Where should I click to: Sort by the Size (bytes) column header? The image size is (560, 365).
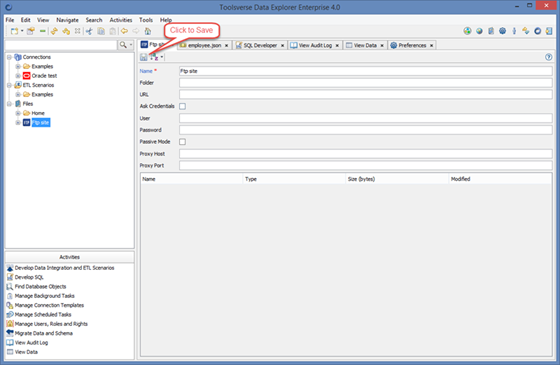(x=397, y=179)
